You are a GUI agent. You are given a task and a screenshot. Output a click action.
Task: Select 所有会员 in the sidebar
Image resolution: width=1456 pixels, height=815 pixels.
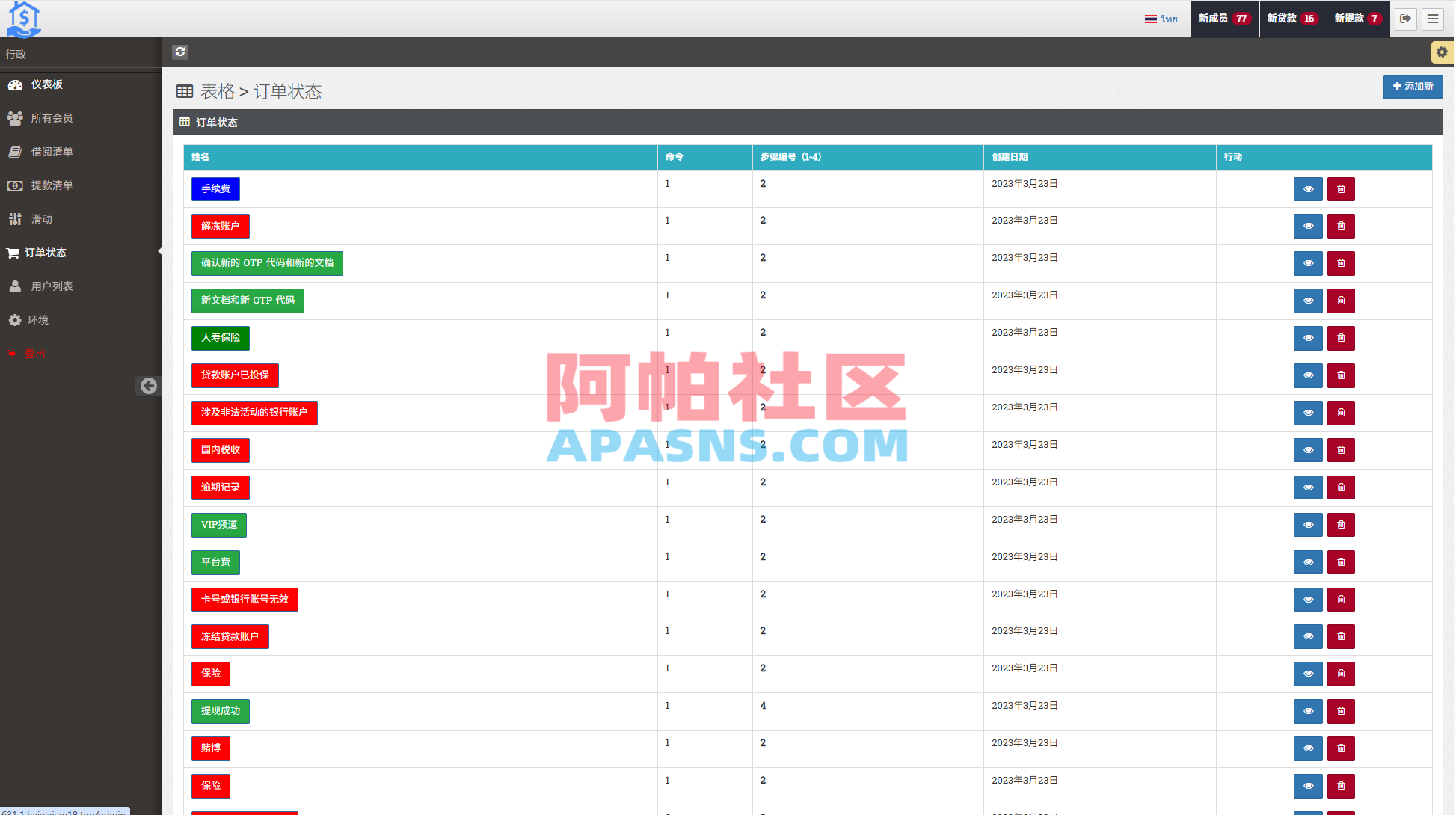pos(51,118)
